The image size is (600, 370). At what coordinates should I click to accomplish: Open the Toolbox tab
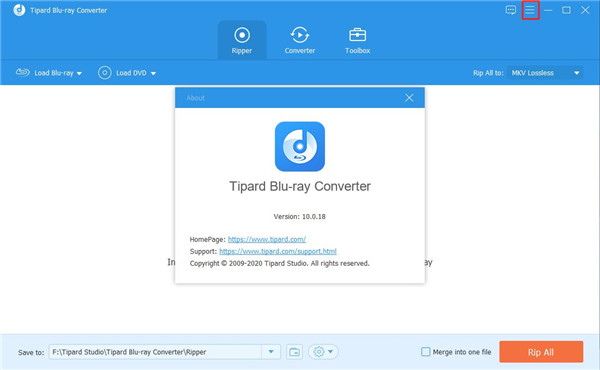(x=357, y=41)
